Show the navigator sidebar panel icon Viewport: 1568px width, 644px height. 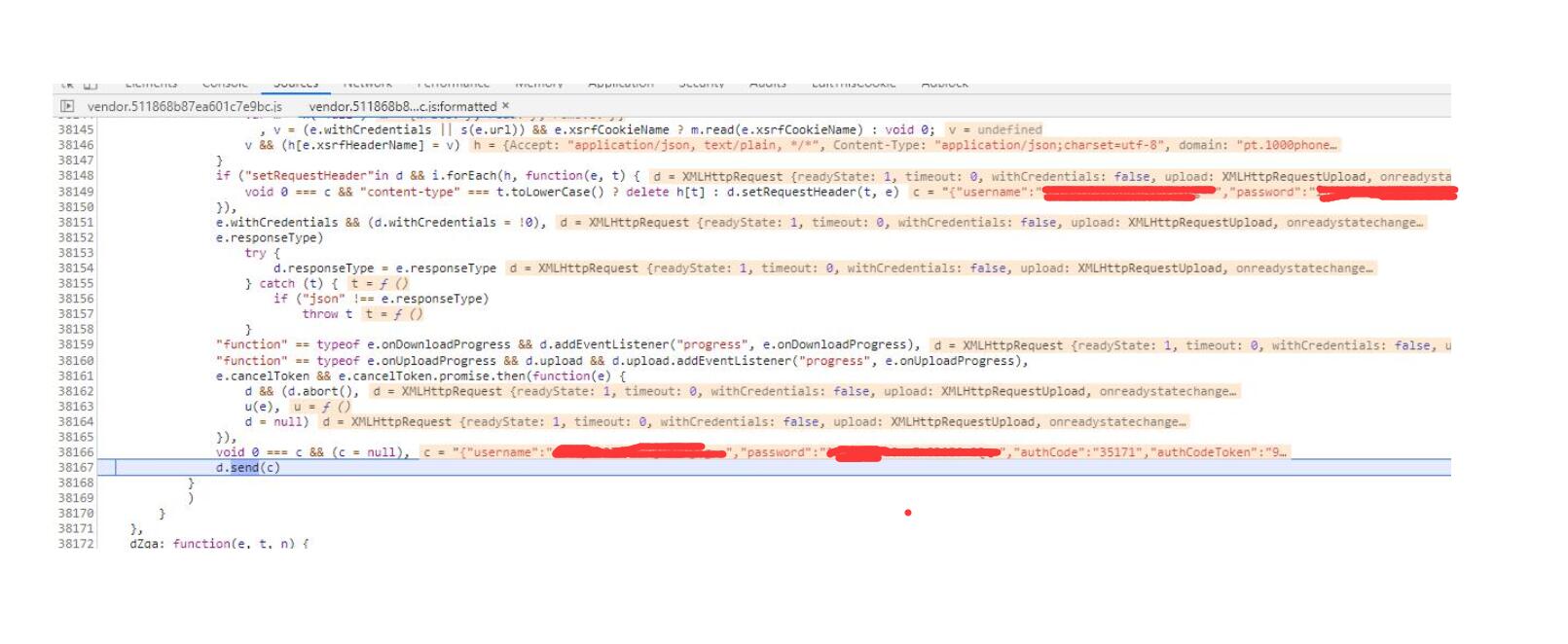(67, 106)
